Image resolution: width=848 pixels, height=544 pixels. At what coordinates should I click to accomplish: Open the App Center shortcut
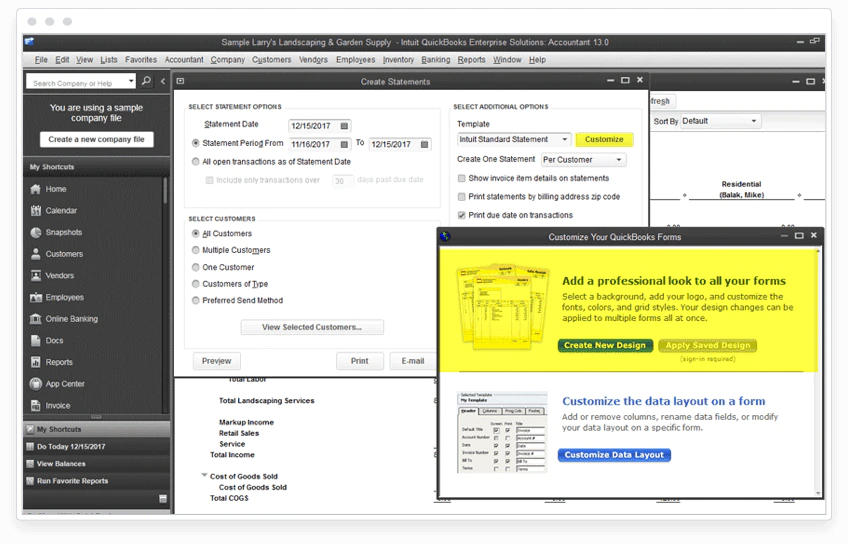pyautogui.click(x=65, y=383)
